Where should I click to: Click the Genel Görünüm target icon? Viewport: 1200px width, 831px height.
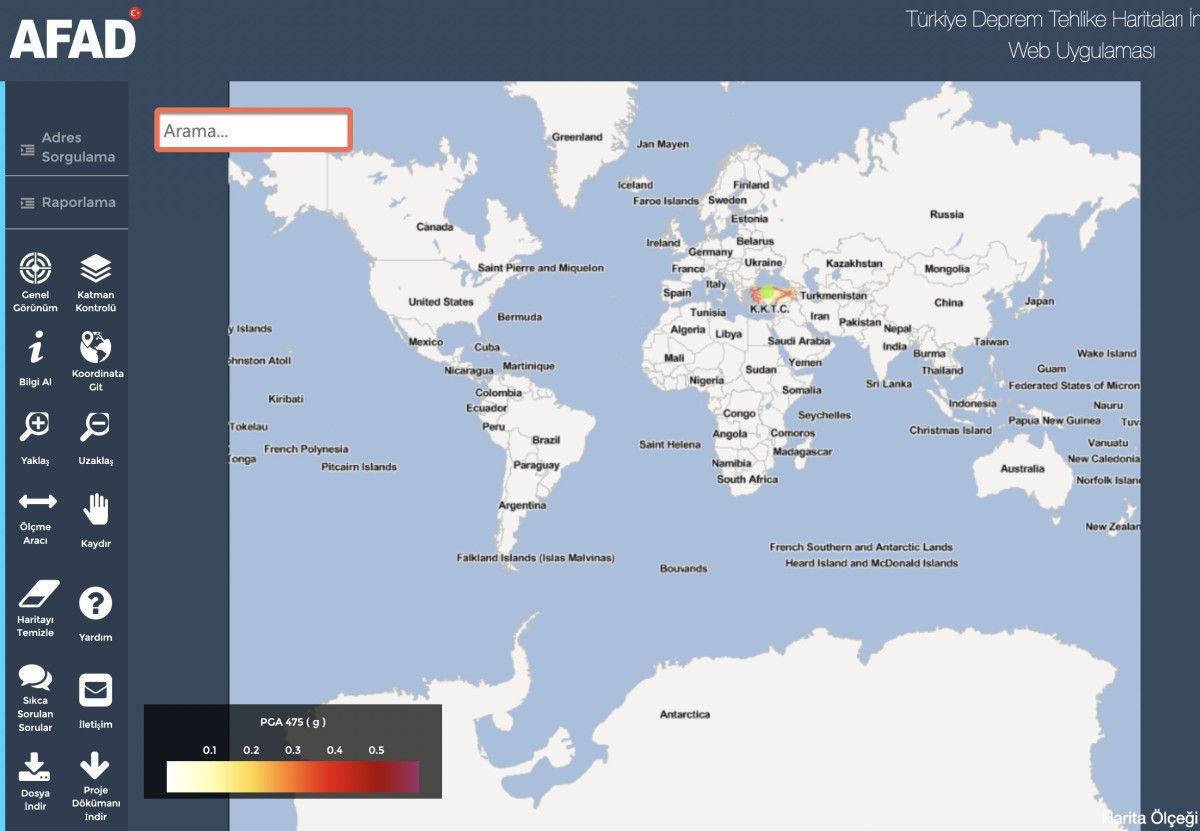(x=36, y=268)
